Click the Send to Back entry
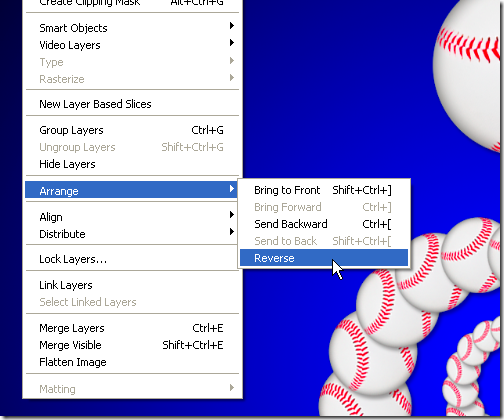 pos(324,241)
